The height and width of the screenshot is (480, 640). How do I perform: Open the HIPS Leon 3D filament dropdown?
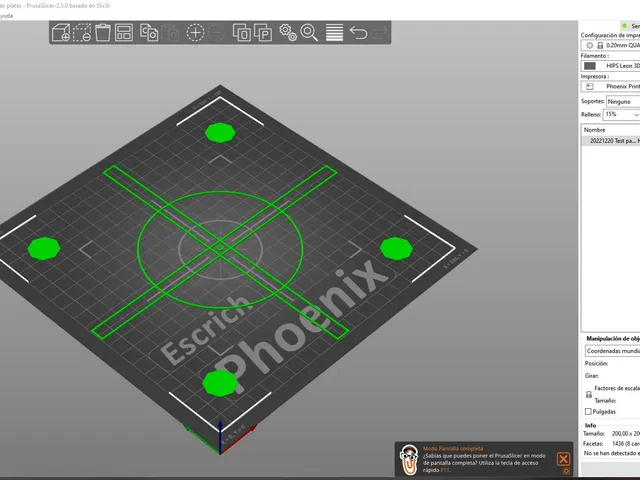(x=611, y=66)
